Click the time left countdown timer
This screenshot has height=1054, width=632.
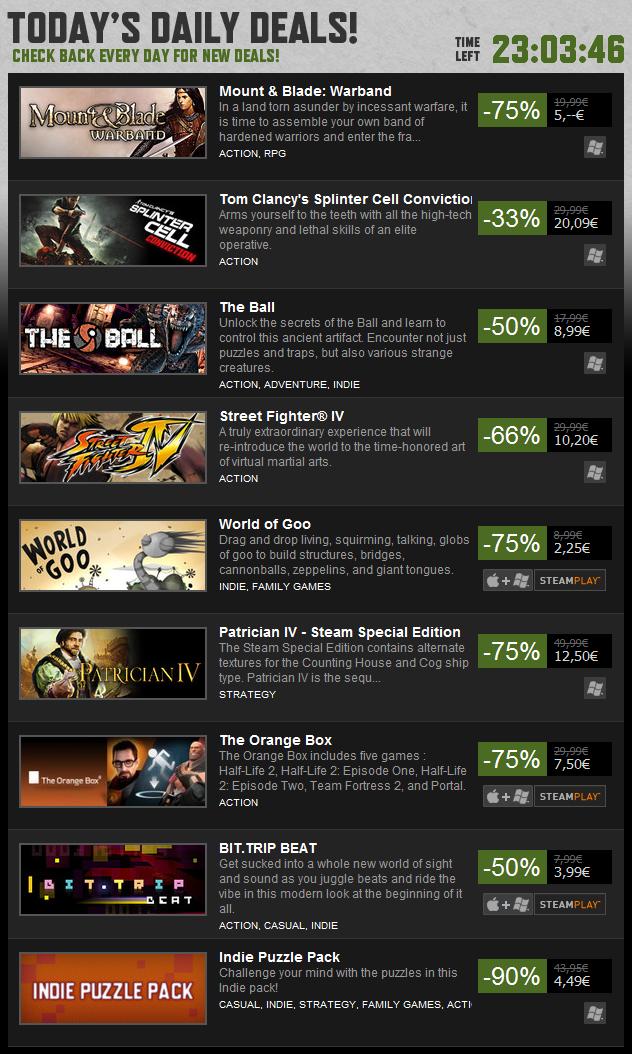pyautogui.click(x=558, y=50)
